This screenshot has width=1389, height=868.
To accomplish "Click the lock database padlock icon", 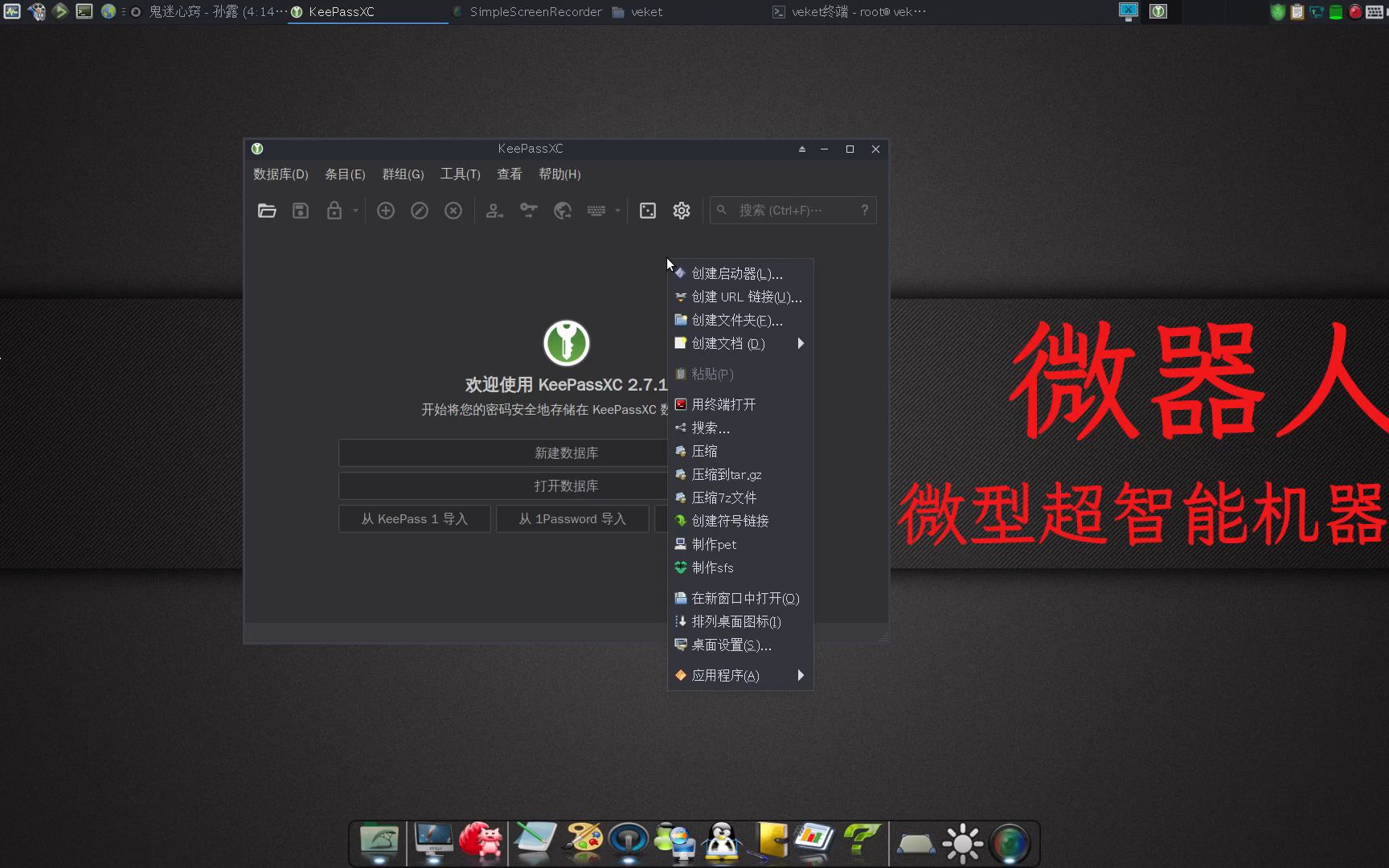I will [334, 211].
